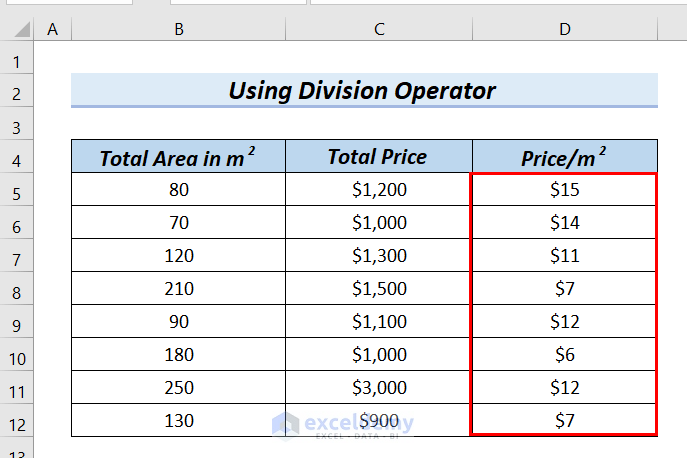
Task: Click the "Using Division Operator" title cell
Action: pyautogui.click(x=364, y=90)
